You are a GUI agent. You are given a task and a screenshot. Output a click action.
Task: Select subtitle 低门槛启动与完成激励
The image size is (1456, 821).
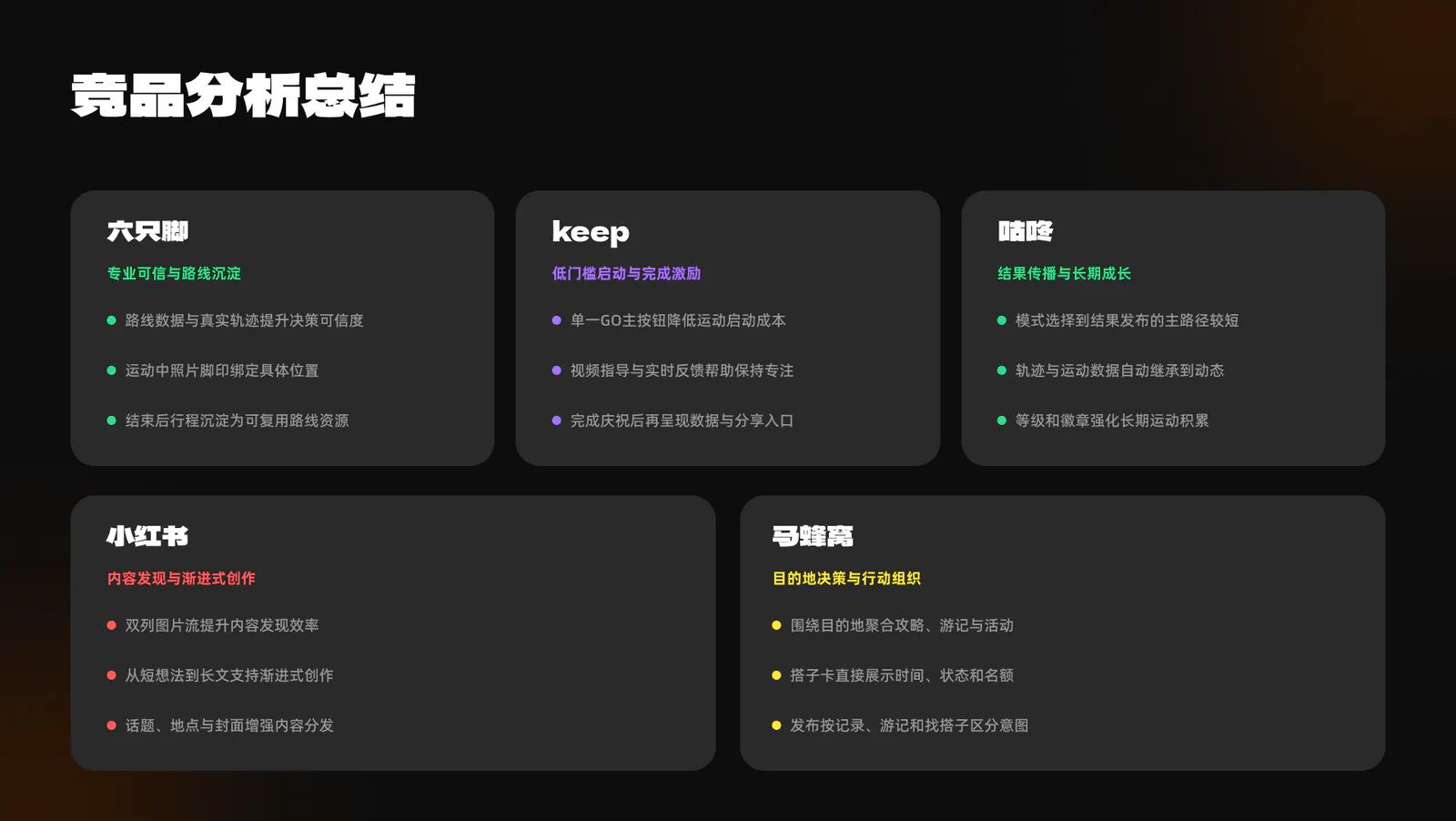tap(626, 273)
